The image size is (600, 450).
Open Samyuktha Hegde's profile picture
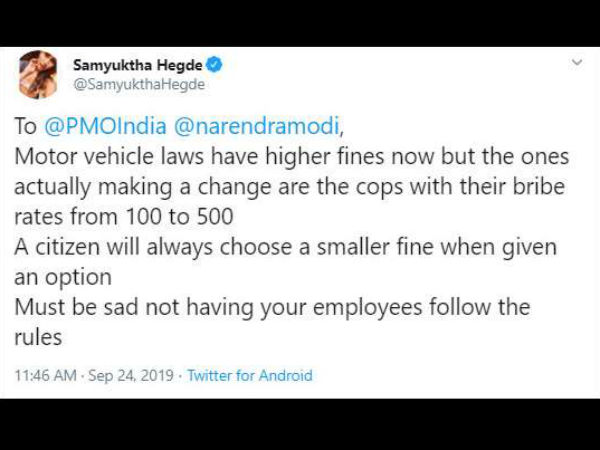point(38,74)
